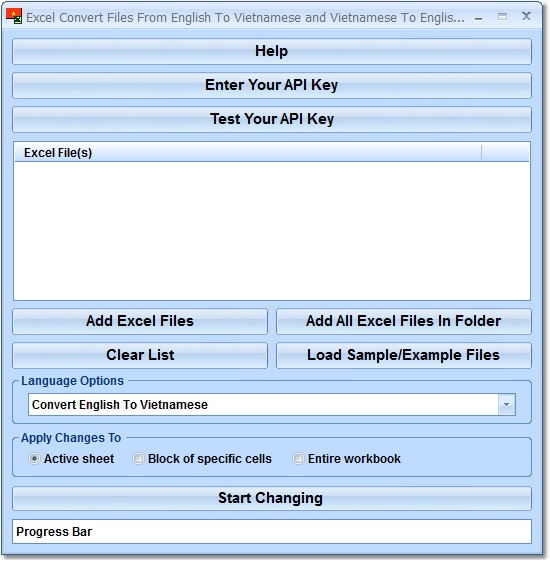
Task: Load Sample/Example Files
Action: (x=403, y=355)
